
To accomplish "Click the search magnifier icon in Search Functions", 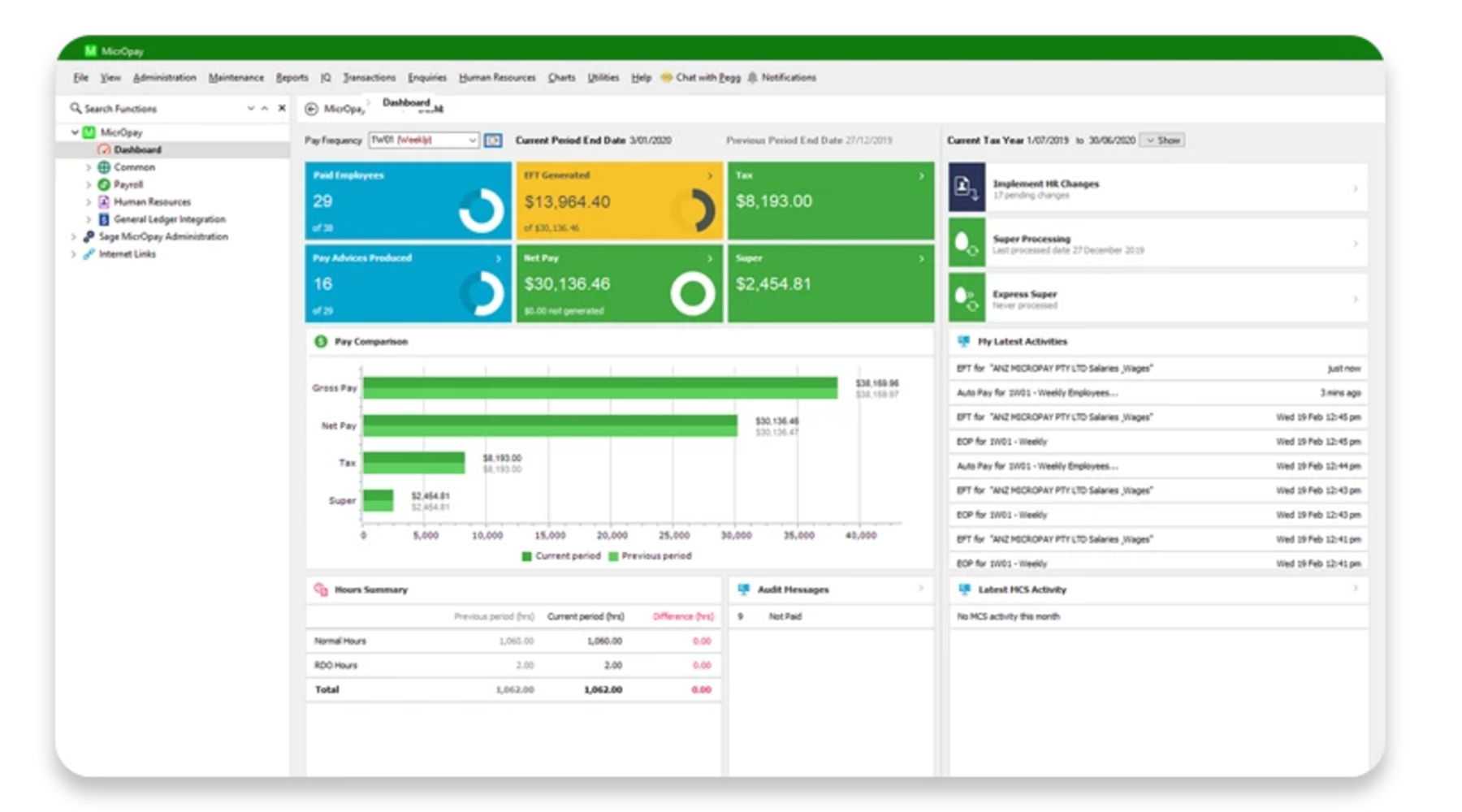I will (76, 108).
